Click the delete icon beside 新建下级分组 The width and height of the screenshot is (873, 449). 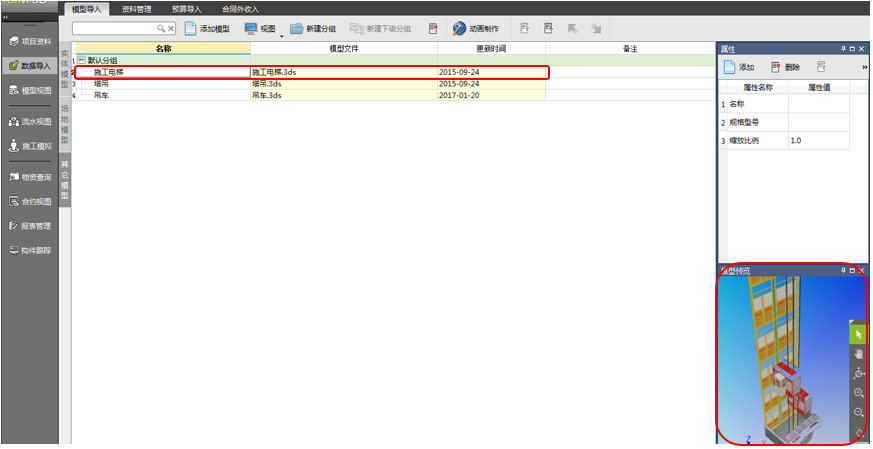pyautogui.click(x=433, y=28)
